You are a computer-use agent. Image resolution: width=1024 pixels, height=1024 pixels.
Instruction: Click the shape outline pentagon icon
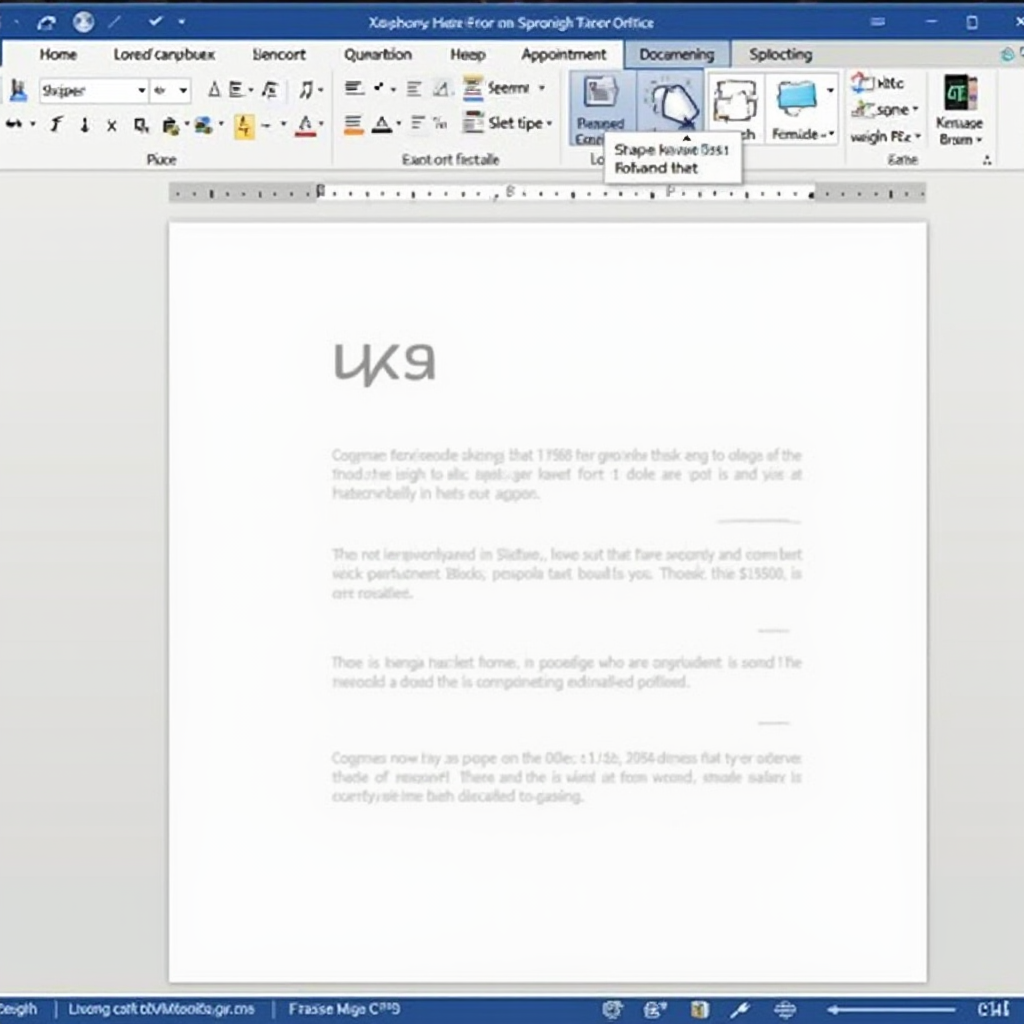point(668,102)
